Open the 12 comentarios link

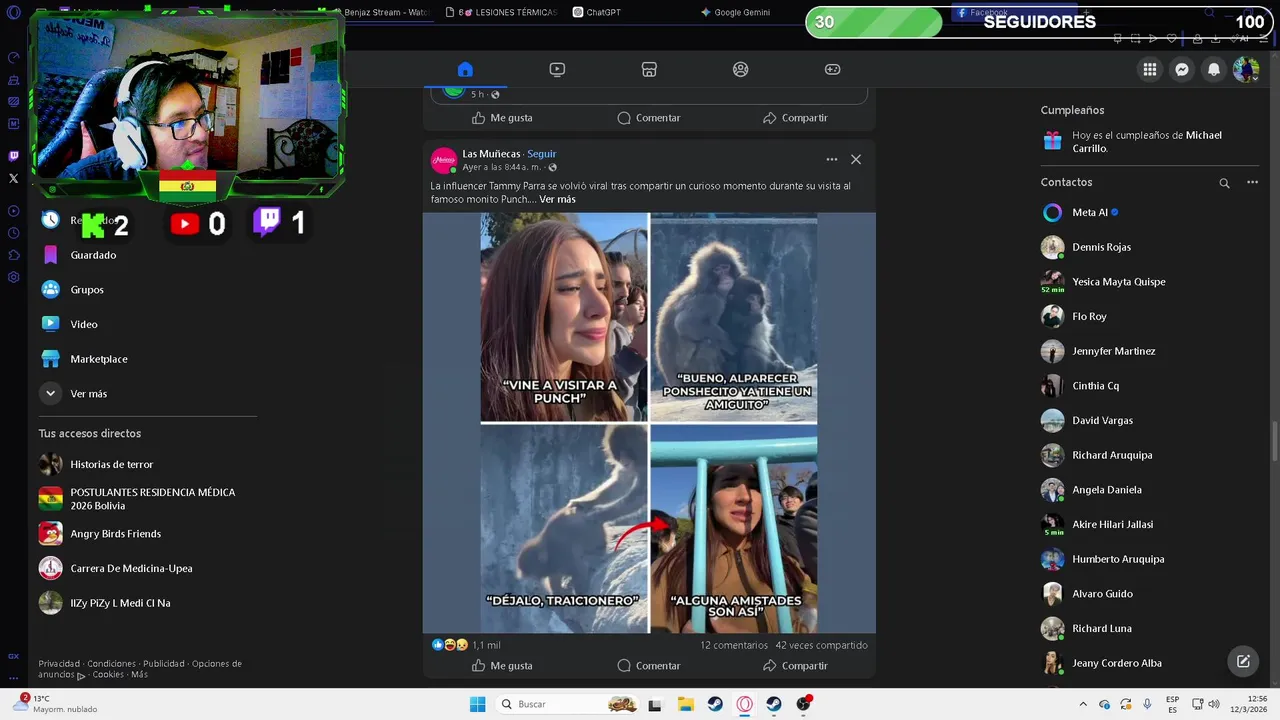tap(734, 645)
